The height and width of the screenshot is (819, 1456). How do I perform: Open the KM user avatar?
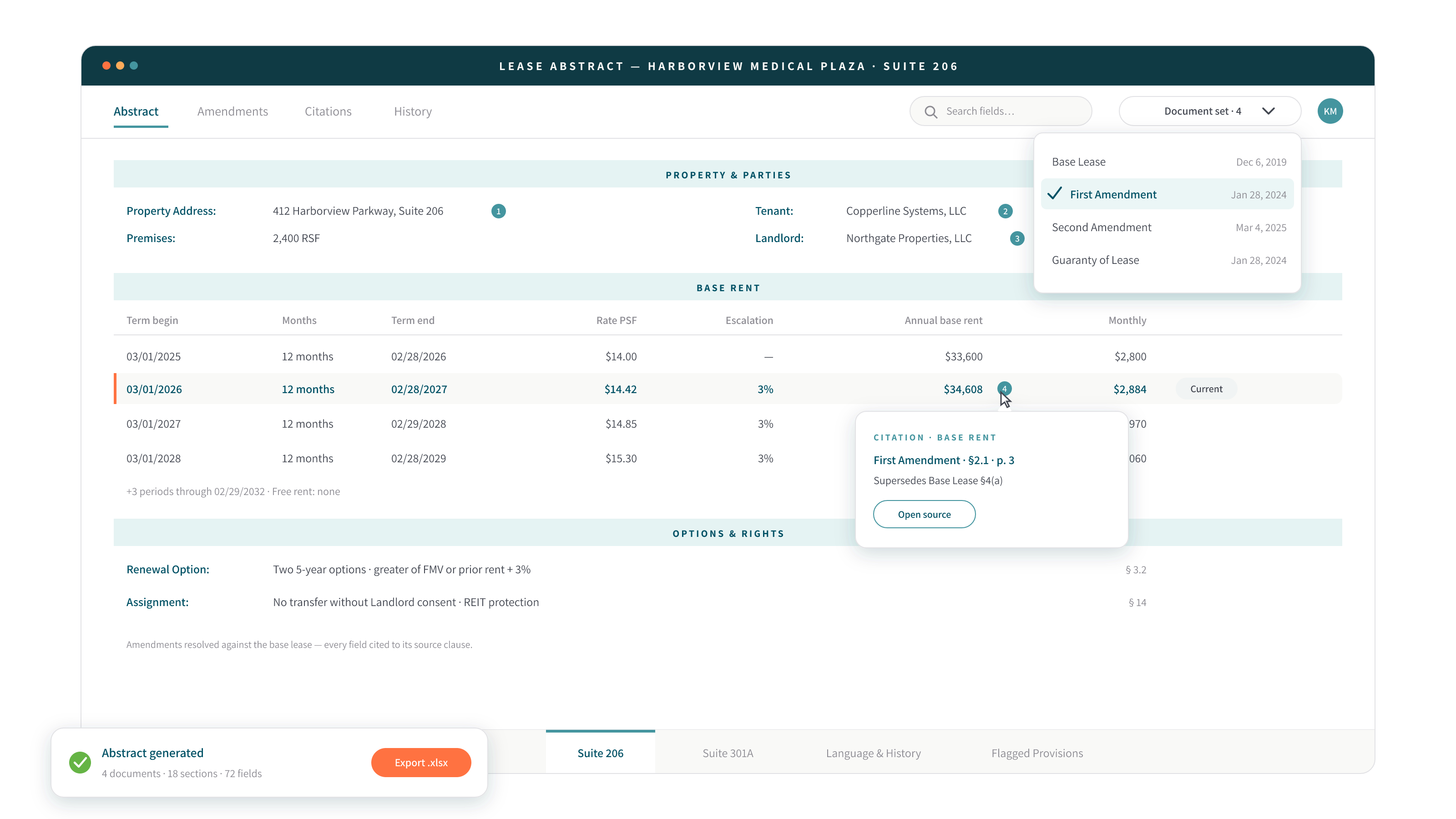click(x=1330, y=111)
